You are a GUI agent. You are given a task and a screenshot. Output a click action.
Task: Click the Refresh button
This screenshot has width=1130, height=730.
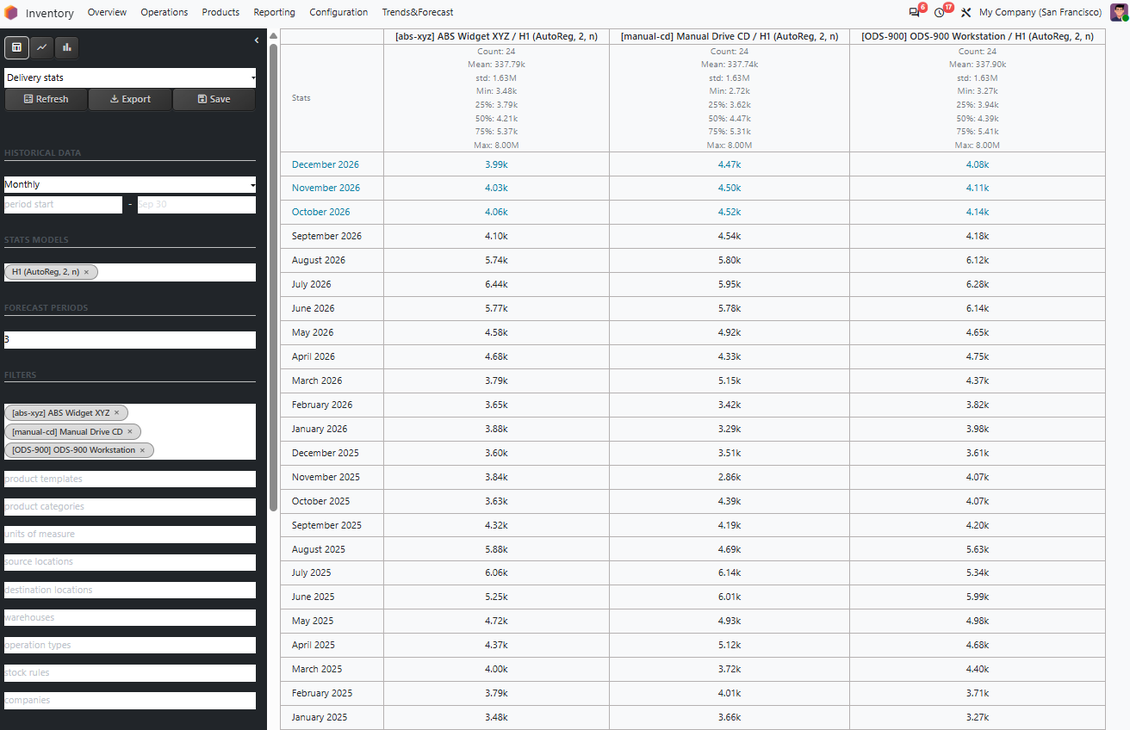pyautogui.click(x=46, y=99)
